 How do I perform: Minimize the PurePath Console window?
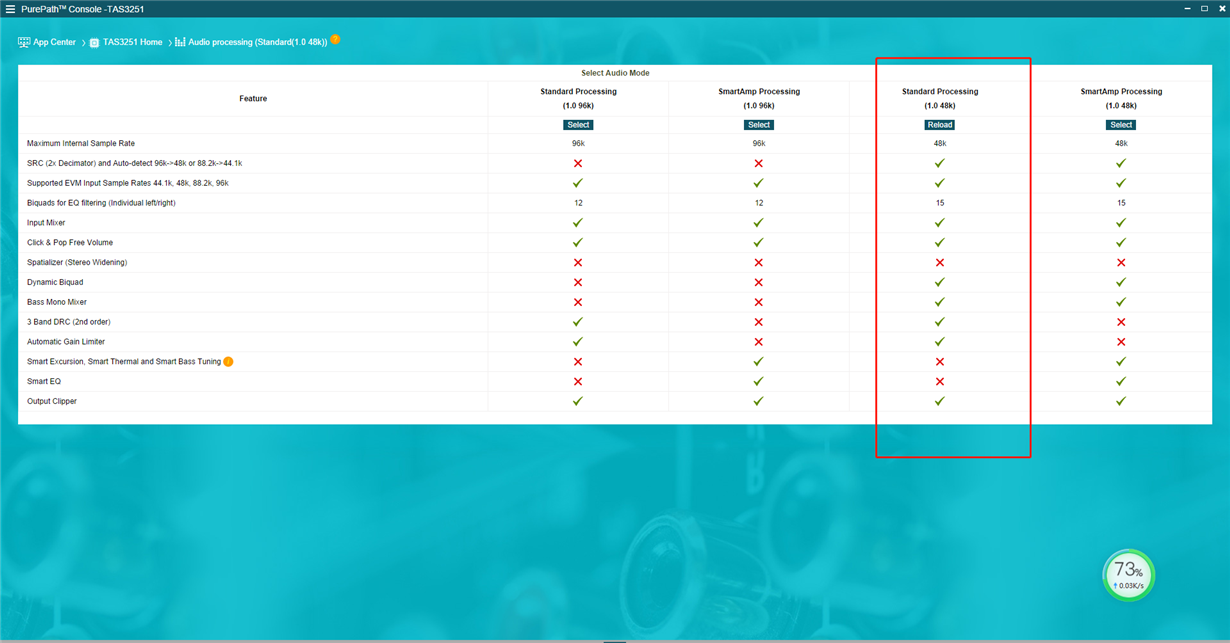coord(1187,8)
